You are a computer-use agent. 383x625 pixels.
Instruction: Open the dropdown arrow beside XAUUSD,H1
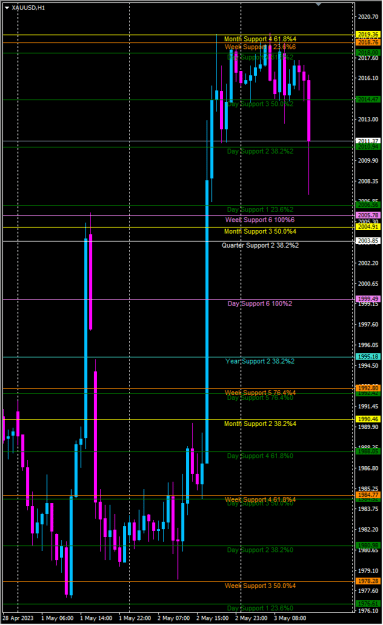click(x=7, y=8)
